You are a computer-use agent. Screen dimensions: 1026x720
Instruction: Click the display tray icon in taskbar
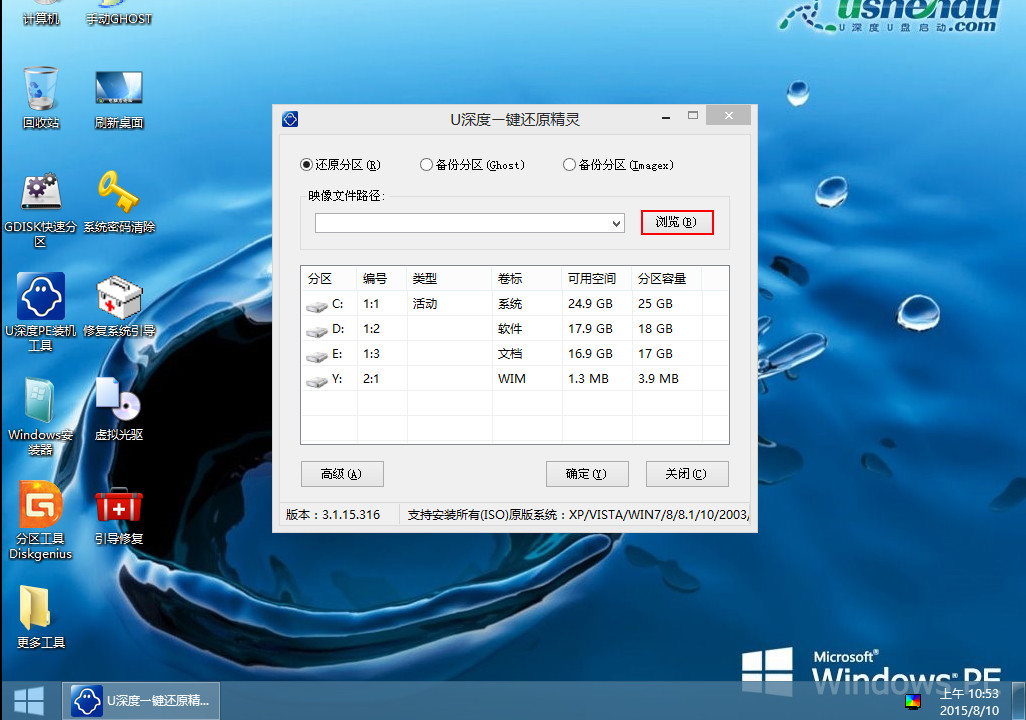click(913, 702)
